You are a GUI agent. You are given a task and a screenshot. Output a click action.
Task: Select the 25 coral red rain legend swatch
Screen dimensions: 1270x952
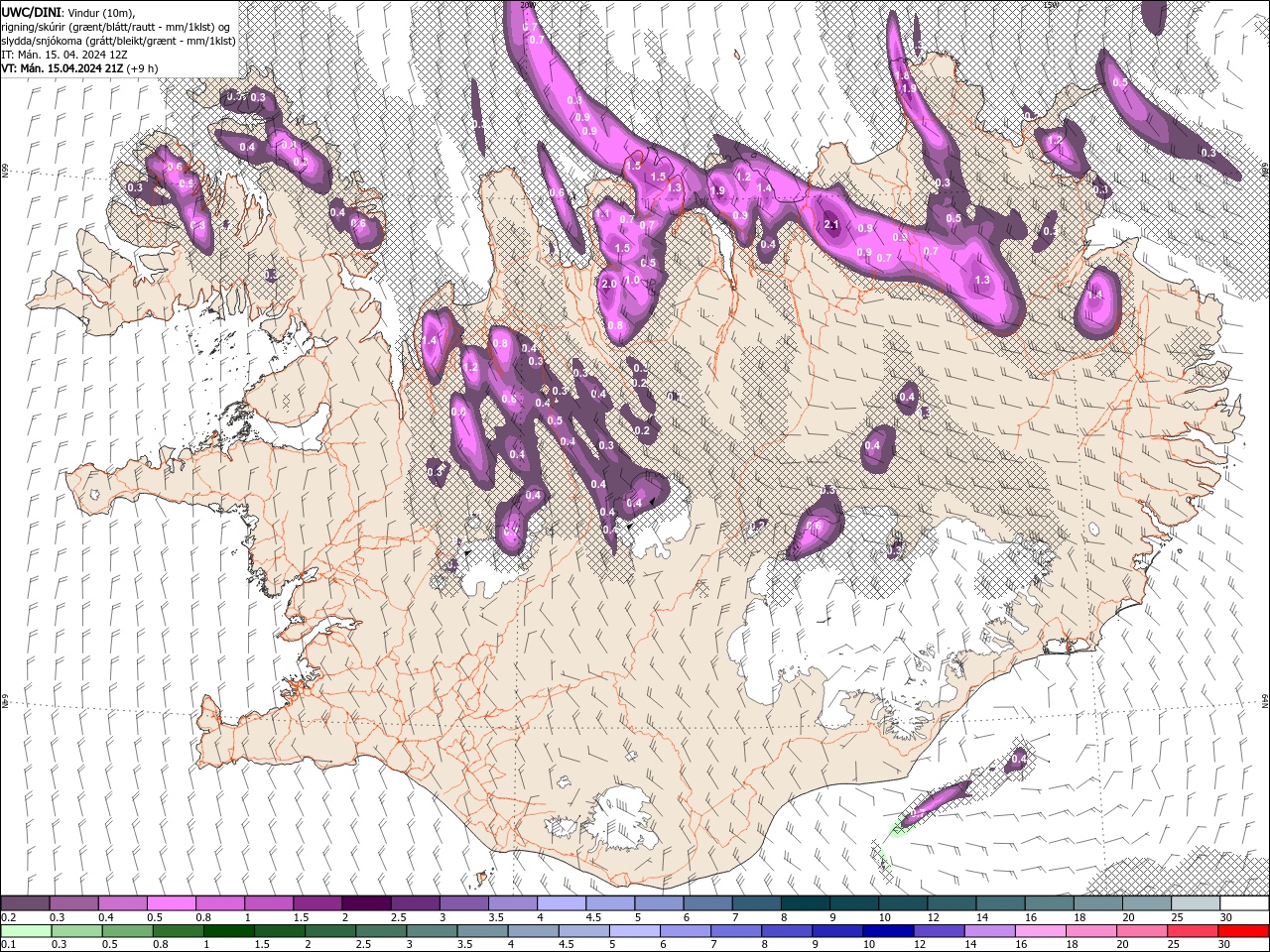(x=1193, y=931)
